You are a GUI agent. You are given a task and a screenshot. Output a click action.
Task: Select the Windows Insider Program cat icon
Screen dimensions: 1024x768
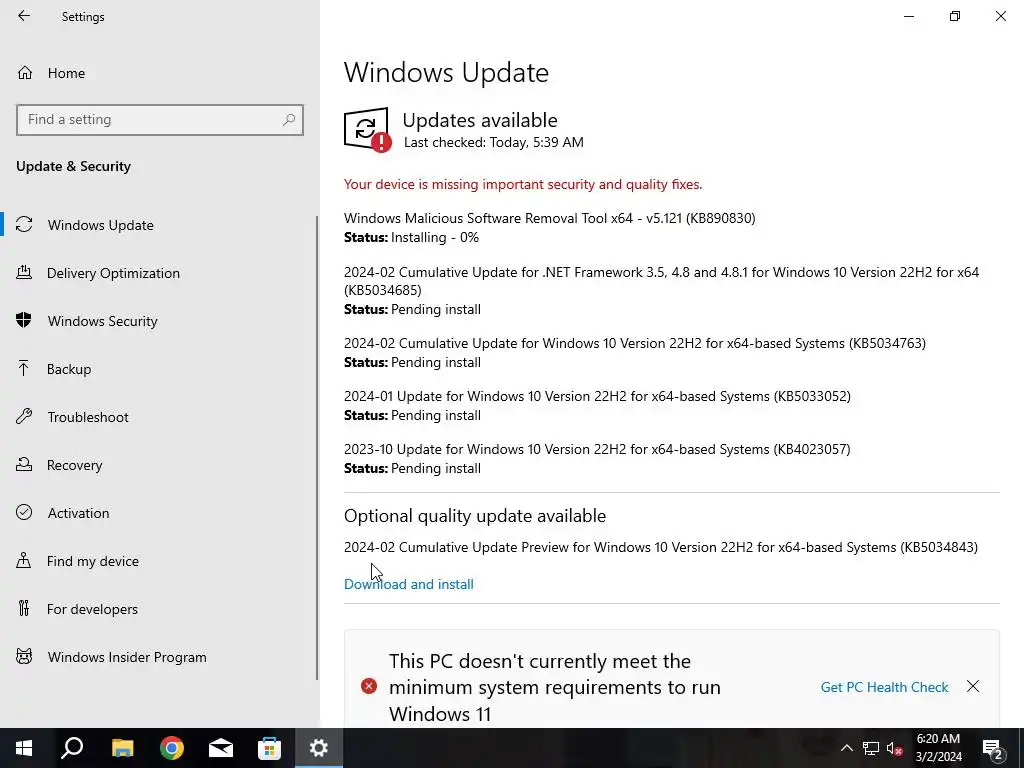[x=24, y=657]
